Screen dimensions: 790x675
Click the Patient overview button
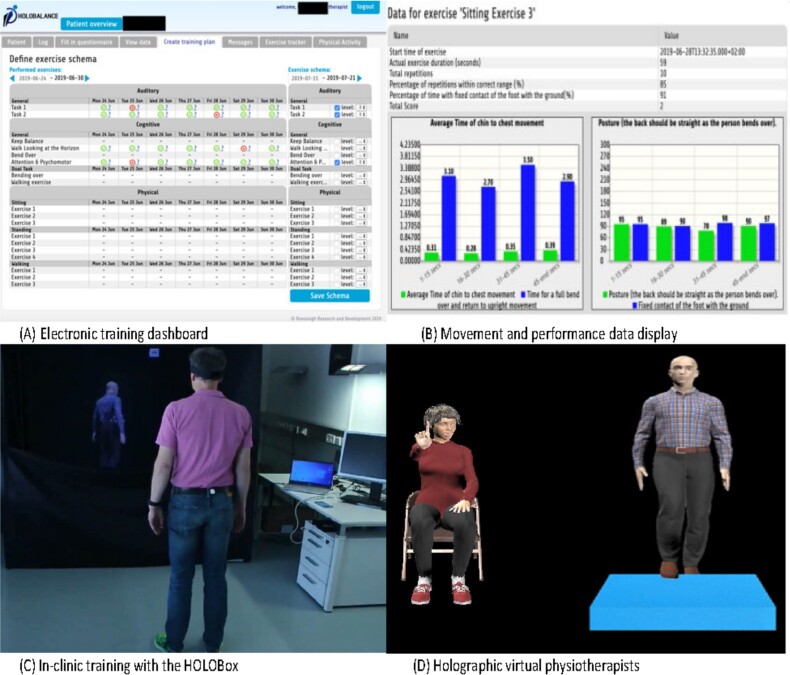coord(91,24)
